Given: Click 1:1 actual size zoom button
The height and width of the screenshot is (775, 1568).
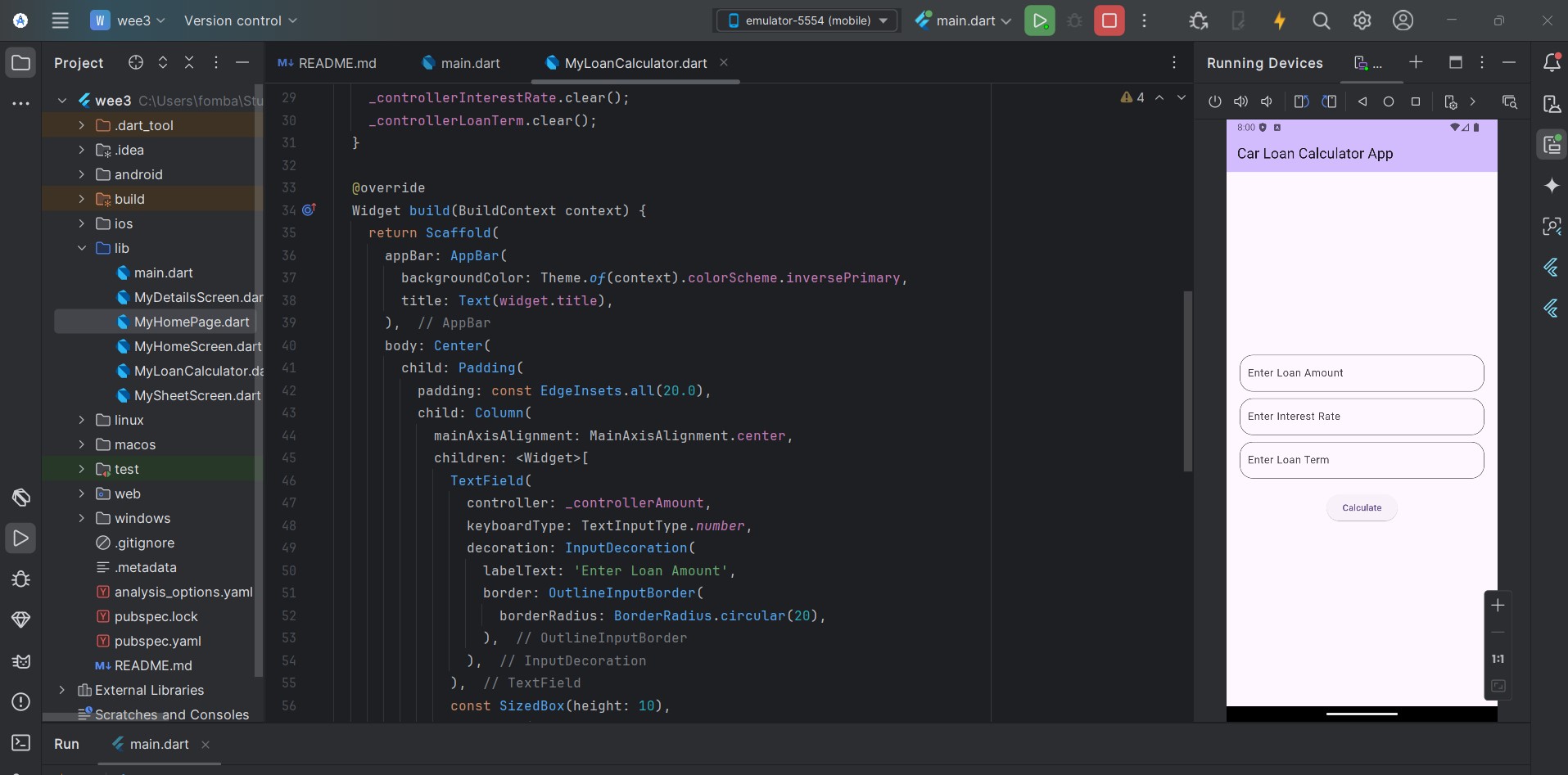Looking at the screenshot, I should point(1498,659).
